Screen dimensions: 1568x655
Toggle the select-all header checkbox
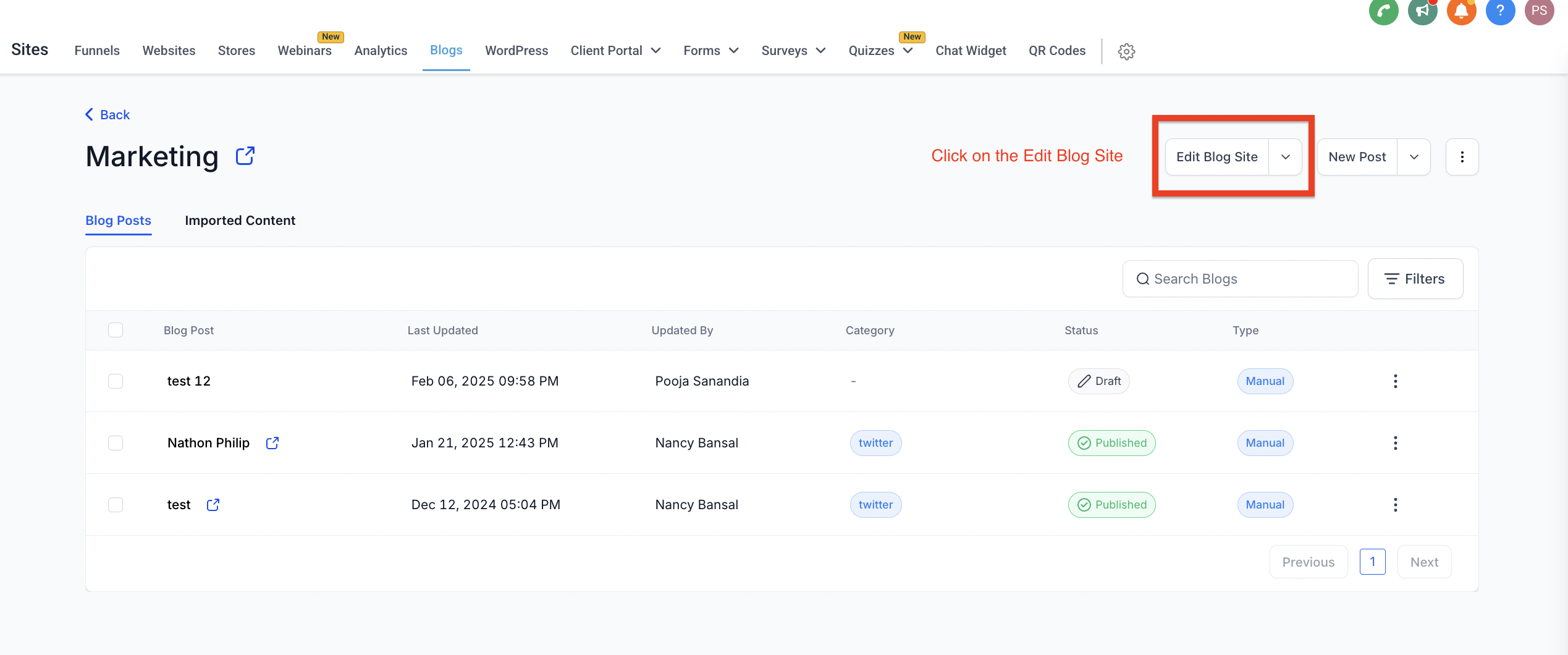pos(116,330)
